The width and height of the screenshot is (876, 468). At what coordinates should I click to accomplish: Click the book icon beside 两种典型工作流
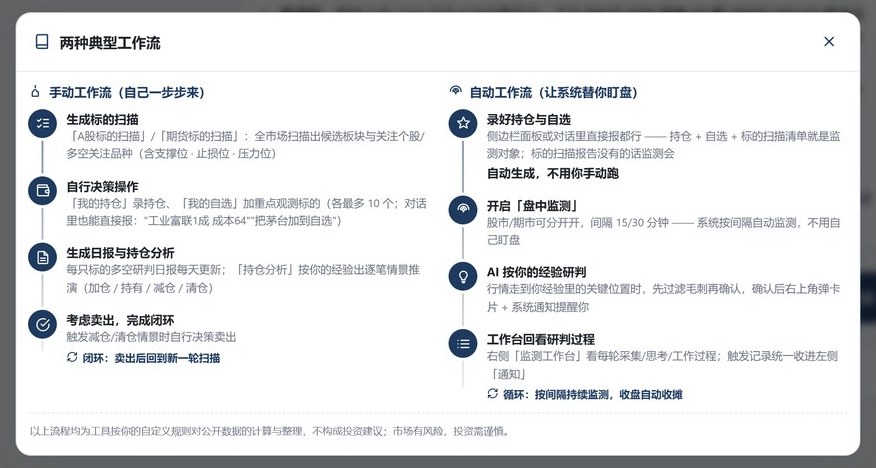(x=42, y=42)
